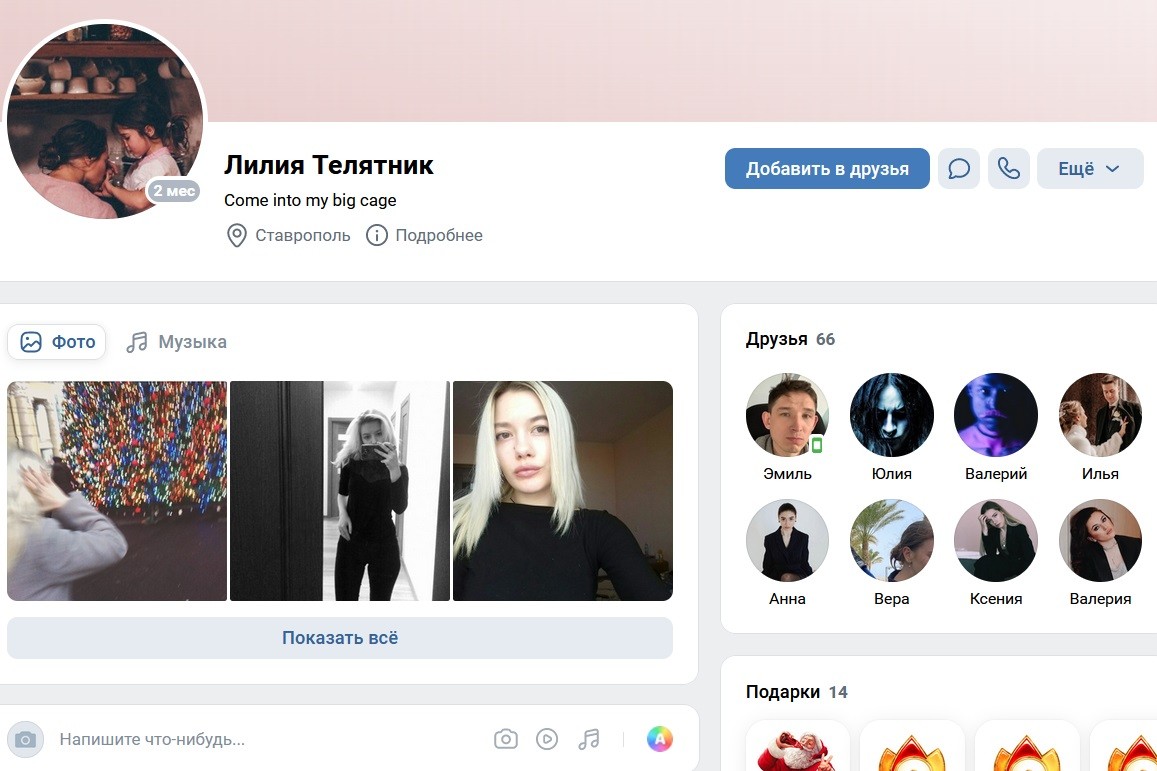Open friend Анна's avatar
This screenshot has width=1157, height=771.
pos(787,540)
